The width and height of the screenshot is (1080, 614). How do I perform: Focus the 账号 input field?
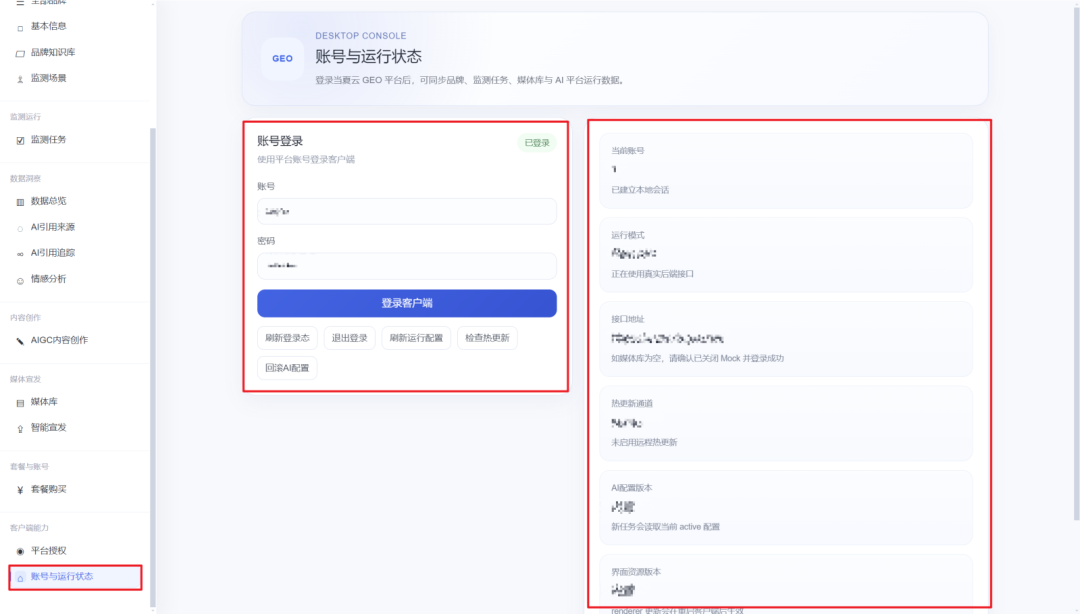tap(407, 212)
